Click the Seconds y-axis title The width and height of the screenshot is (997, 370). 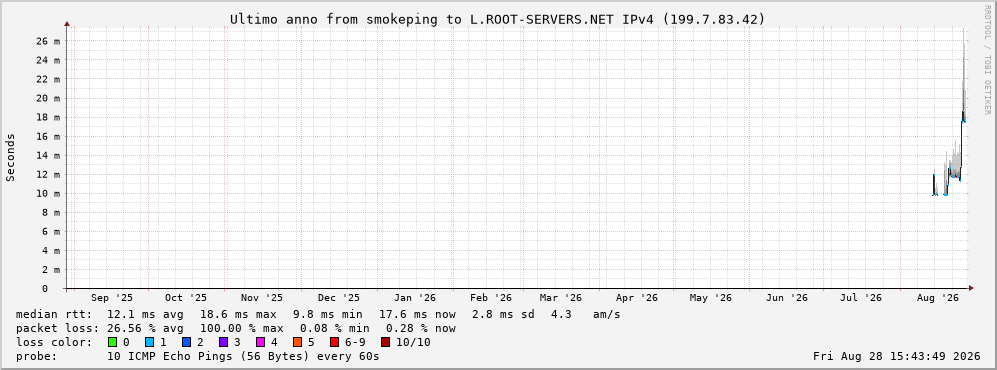pyautogui.click(x=11, y=157)
